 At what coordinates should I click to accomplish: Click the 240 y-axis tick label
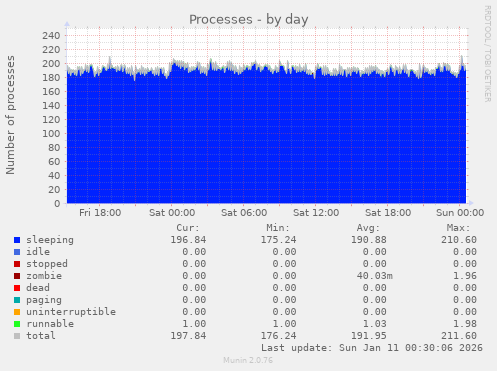(x=51, y=35)
